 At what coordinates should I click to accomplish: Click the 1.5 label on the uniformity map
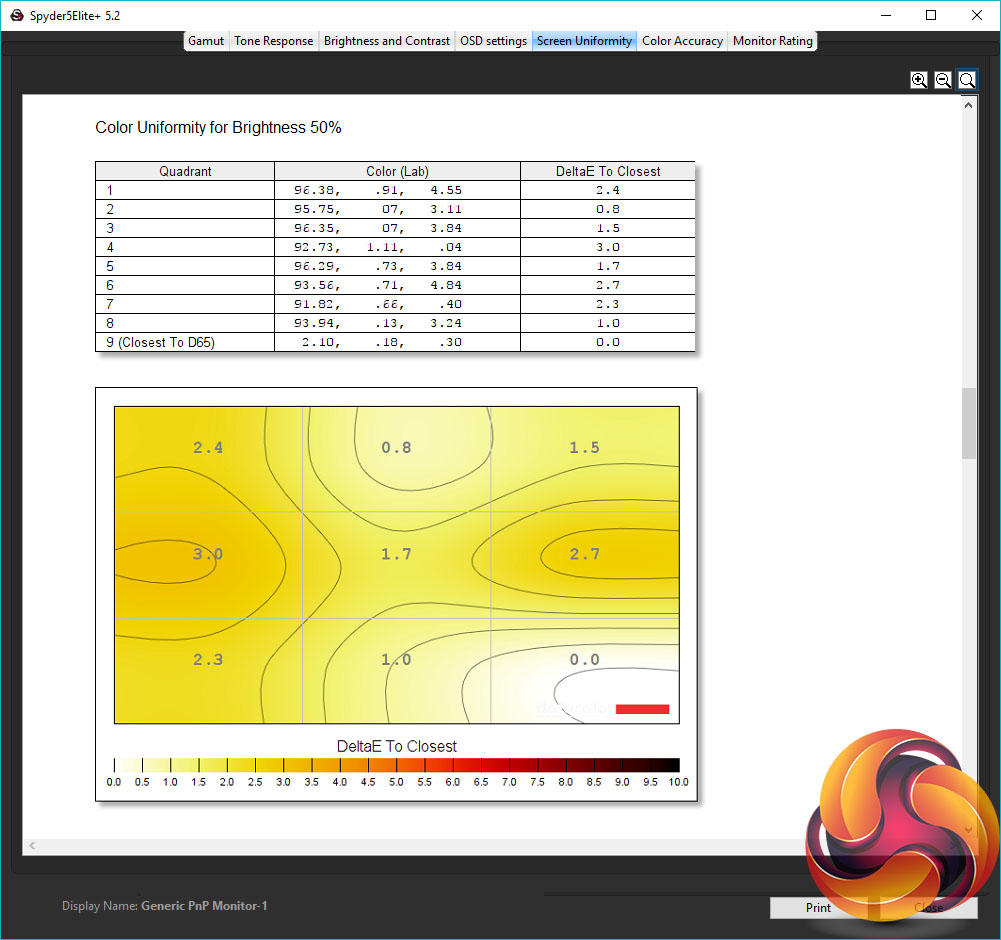point(585,448)
